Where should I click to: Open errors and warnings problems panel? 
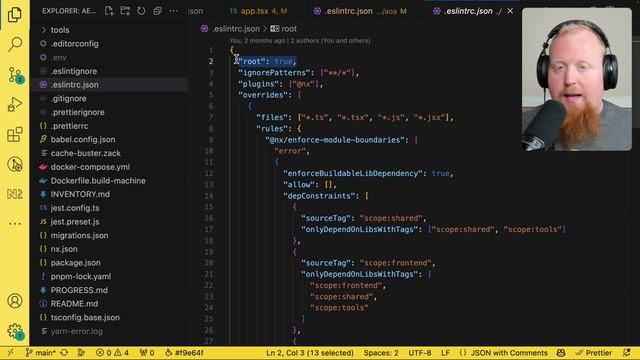pyautogui.click(x=112, y=353)
